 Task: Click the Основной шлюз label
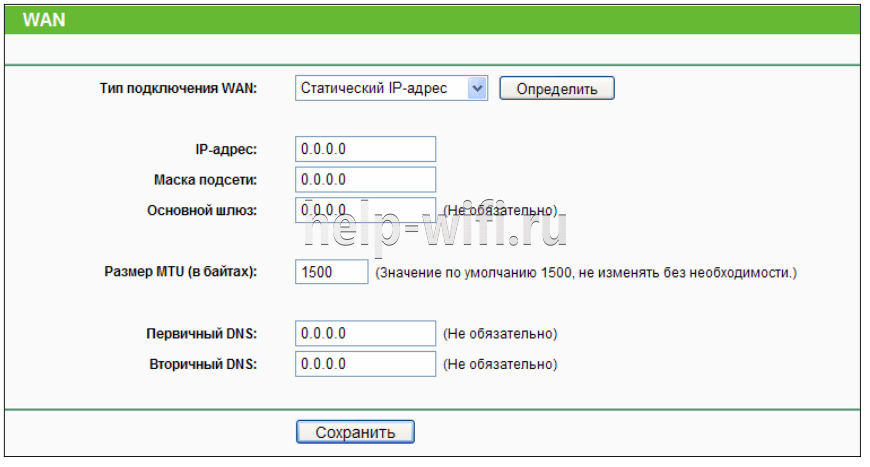[x=202, y=210]
